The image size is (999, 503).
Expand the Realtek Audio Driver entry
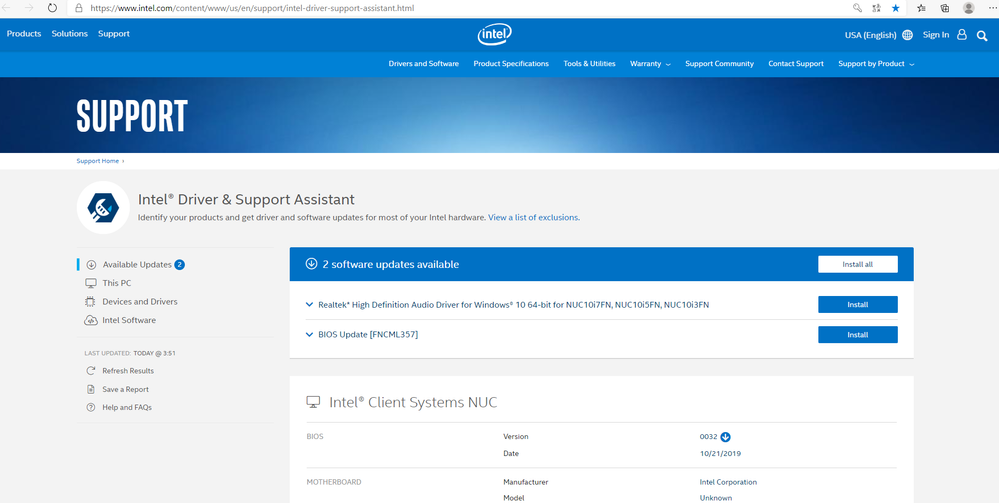[310, 305]
